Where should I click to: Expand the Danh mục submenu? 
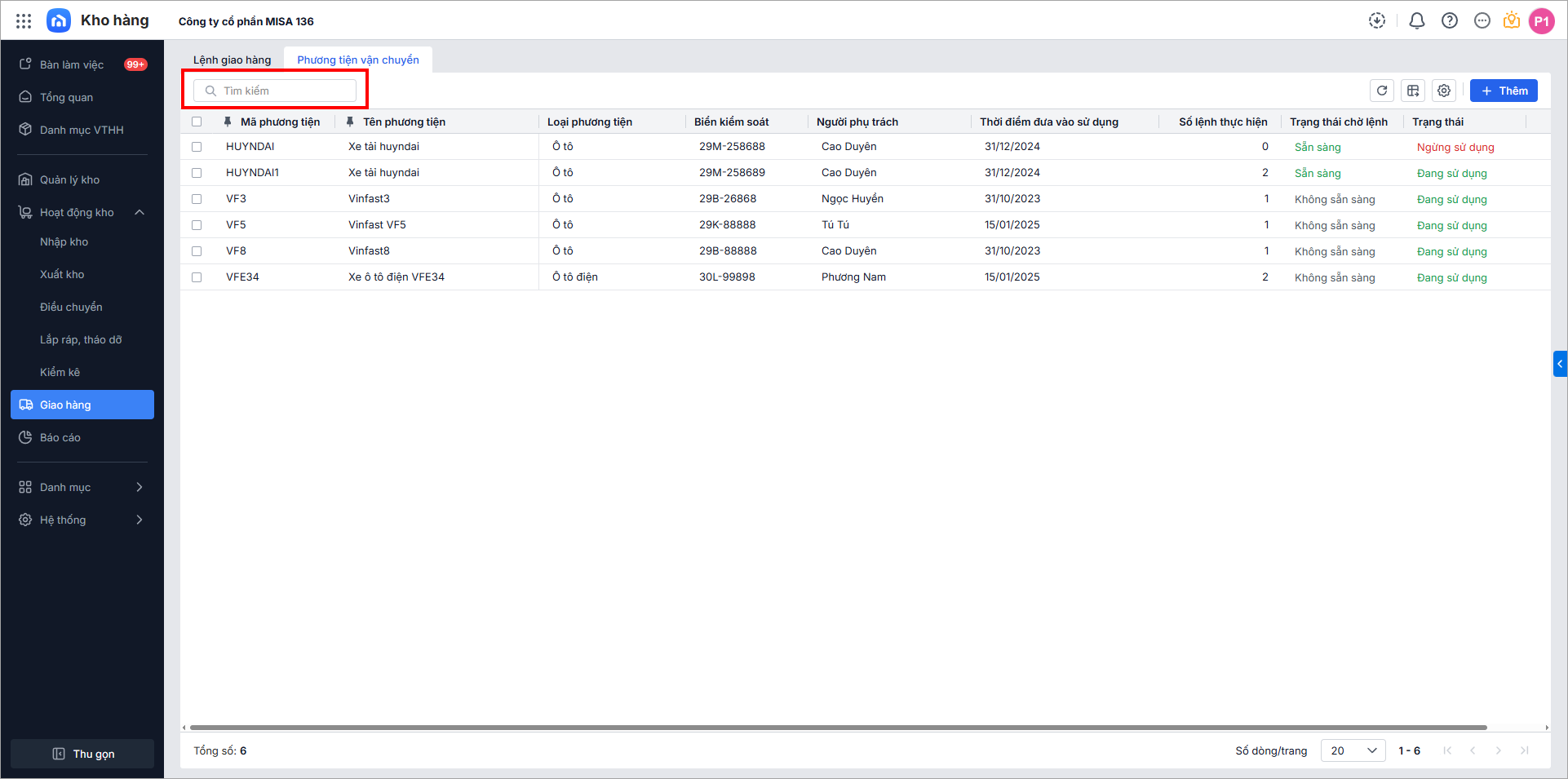[x=140, y=487]
